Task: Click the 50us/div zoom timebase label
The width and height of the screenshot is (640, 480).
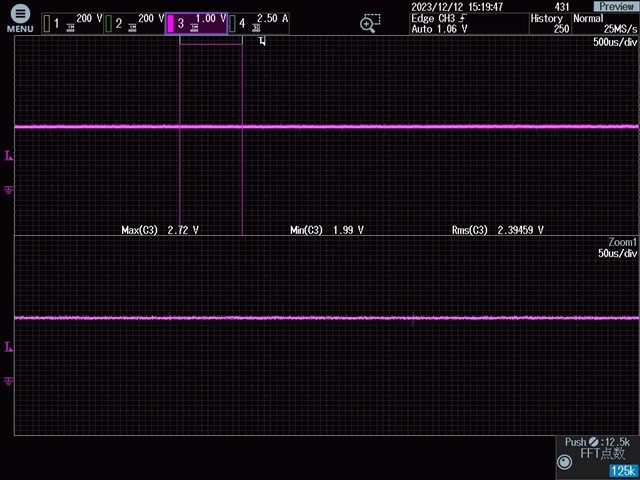Action: (617, 253)
